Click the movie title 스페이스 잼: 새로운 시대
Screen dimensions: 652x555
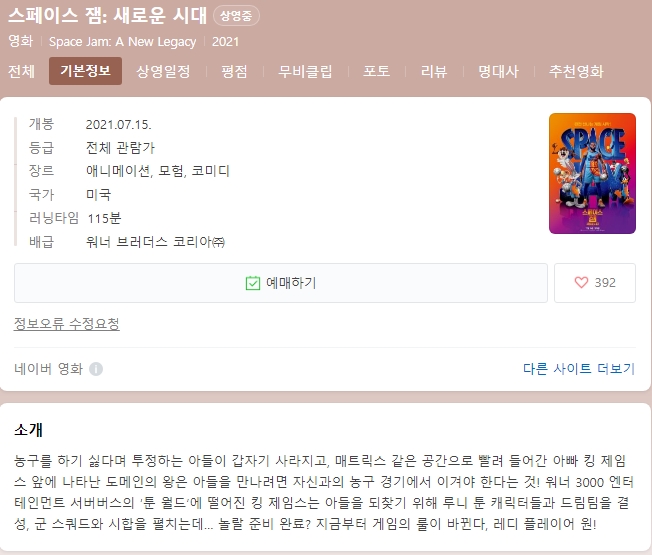(x=107, y=15)
